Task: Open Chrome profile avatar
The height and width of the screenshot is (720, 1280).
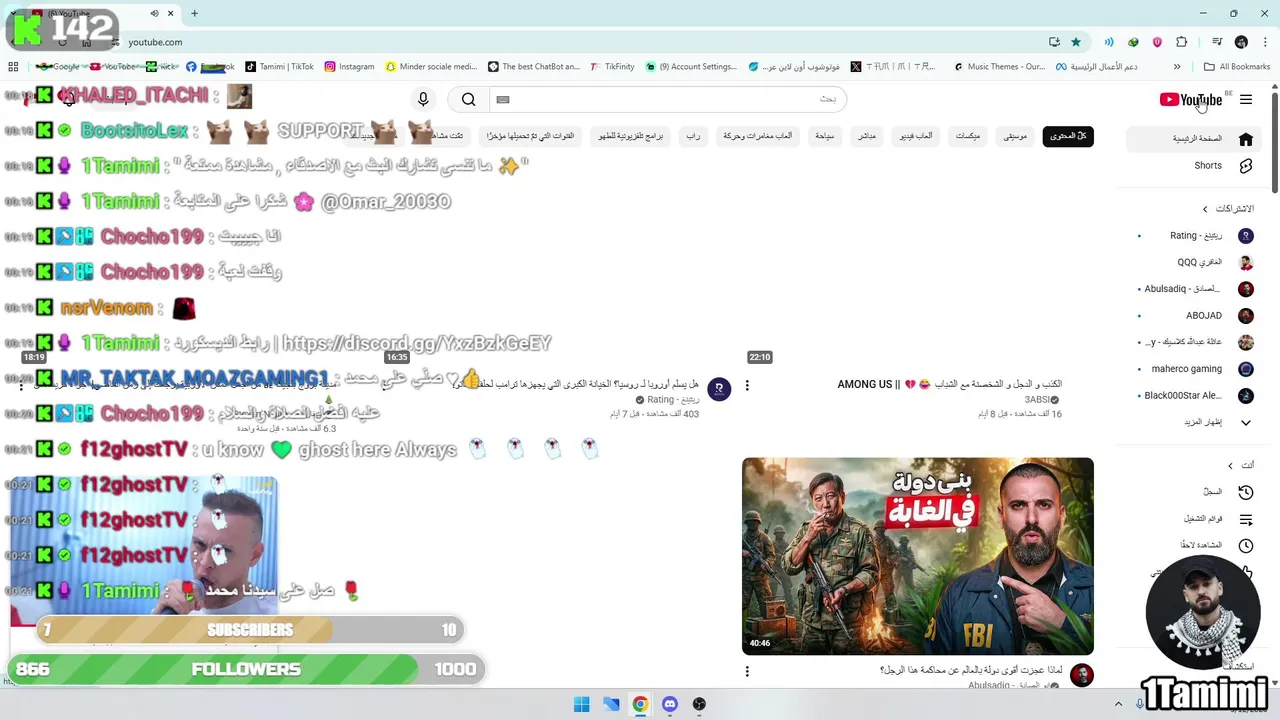Action: (x=1241, y=42)
